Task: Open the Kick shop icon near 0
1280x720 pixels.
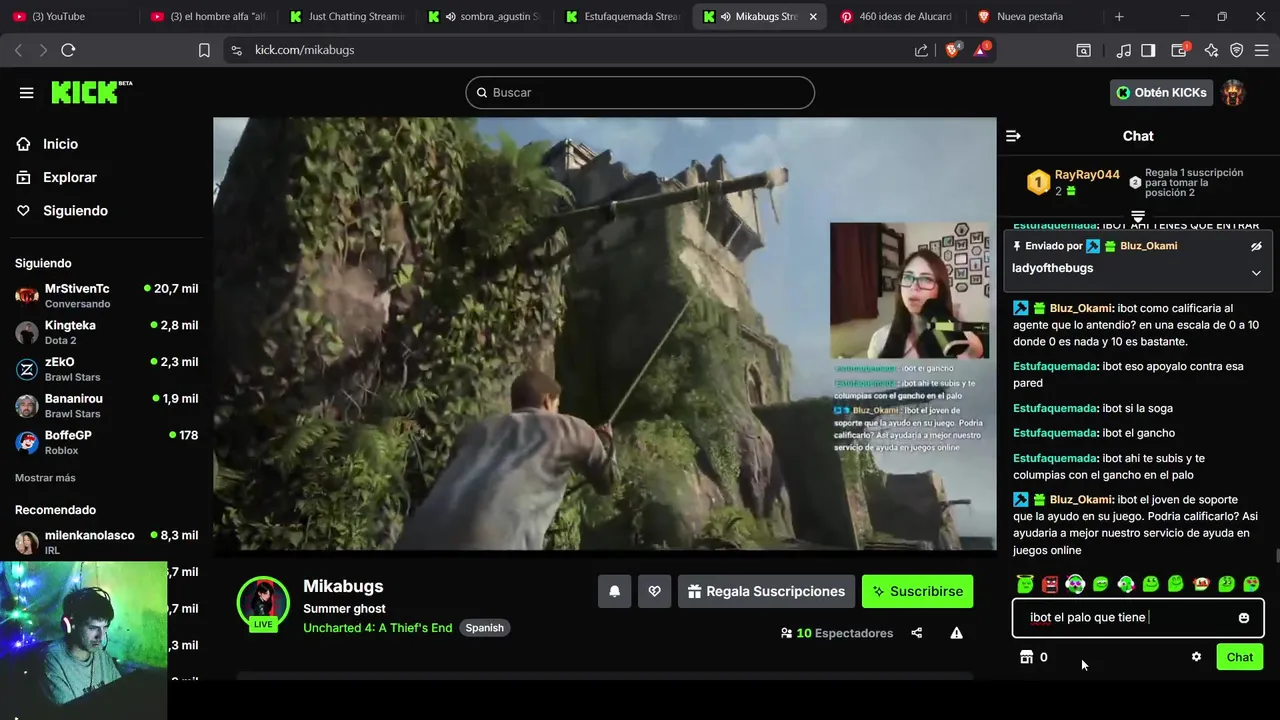Action: 1026,657
